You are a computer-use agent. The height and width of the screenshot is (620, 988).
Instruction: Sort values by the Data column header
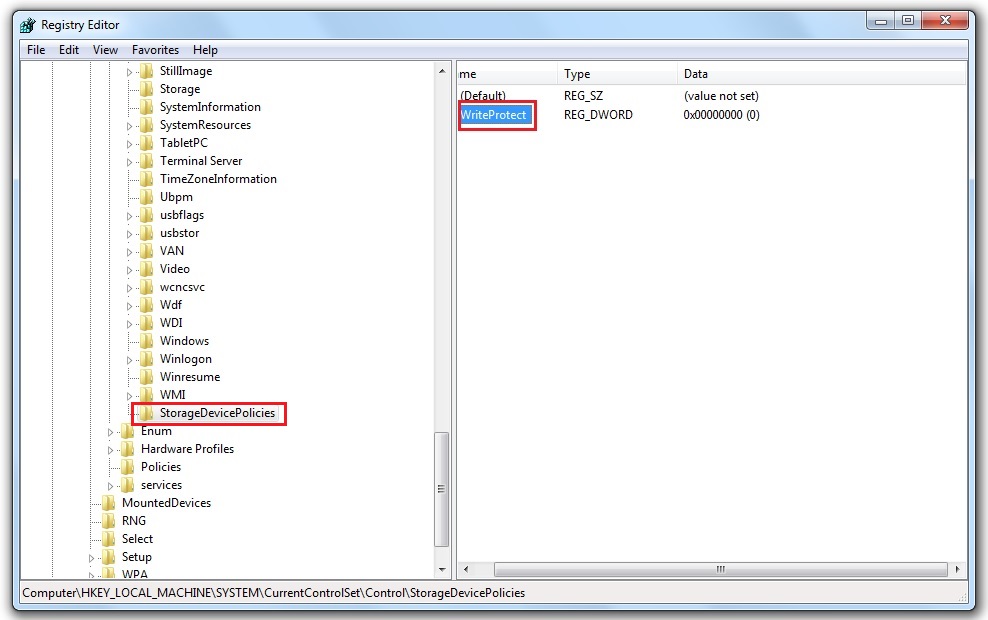822,74
